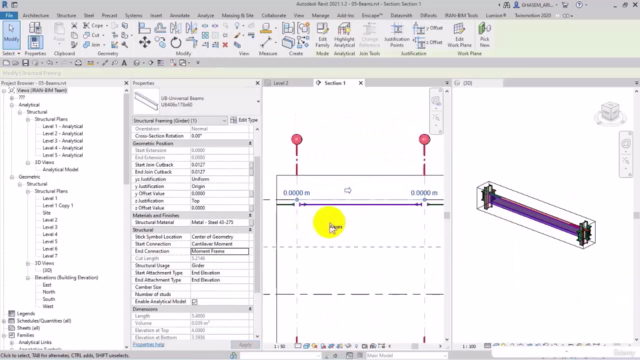This screenshot has width=640, height=360.
Task: Click the right red grid bubble
Action: click(424, 139)
